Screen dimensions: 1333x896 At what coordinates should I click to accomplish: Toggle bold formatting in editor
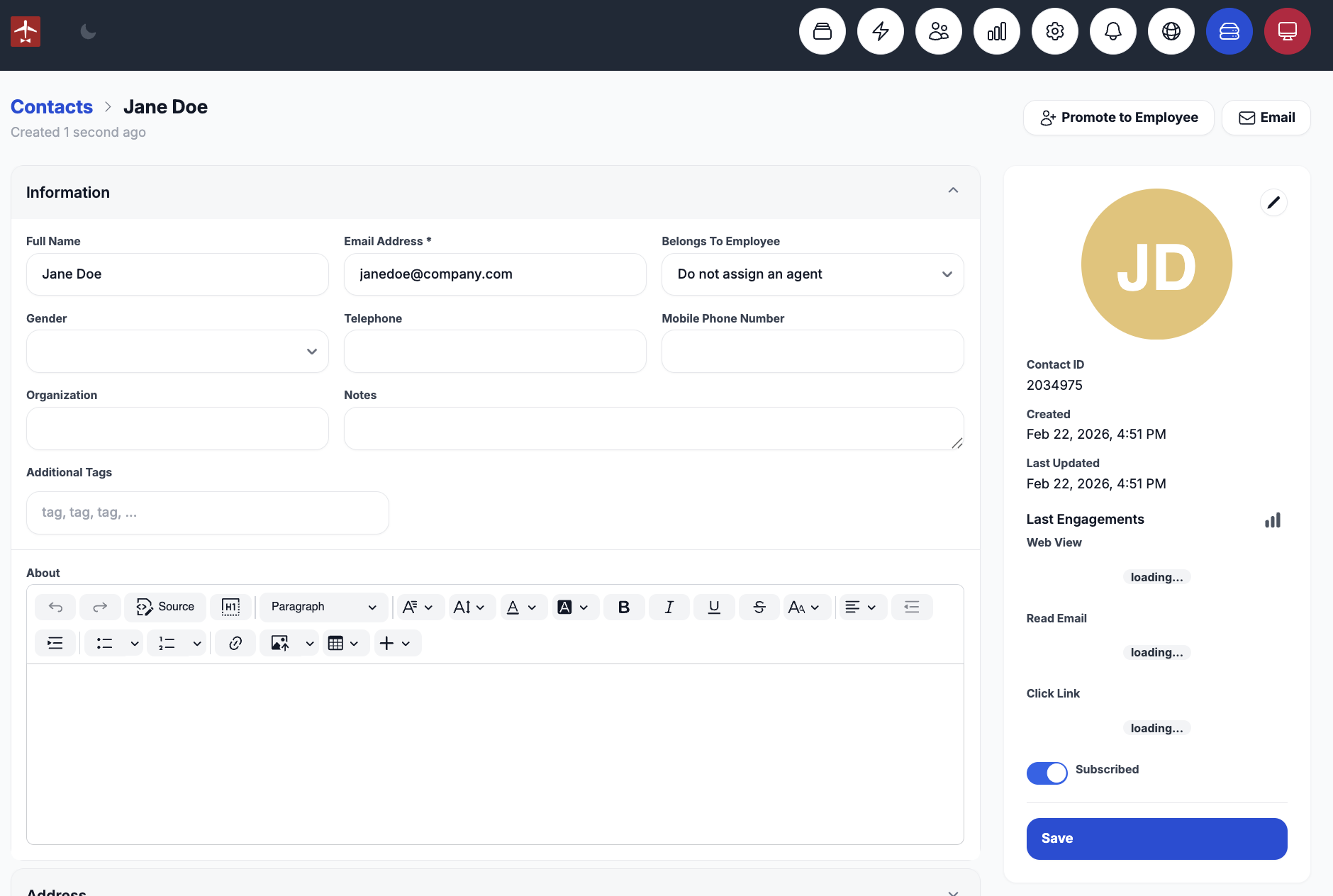[x=624, y=607]
